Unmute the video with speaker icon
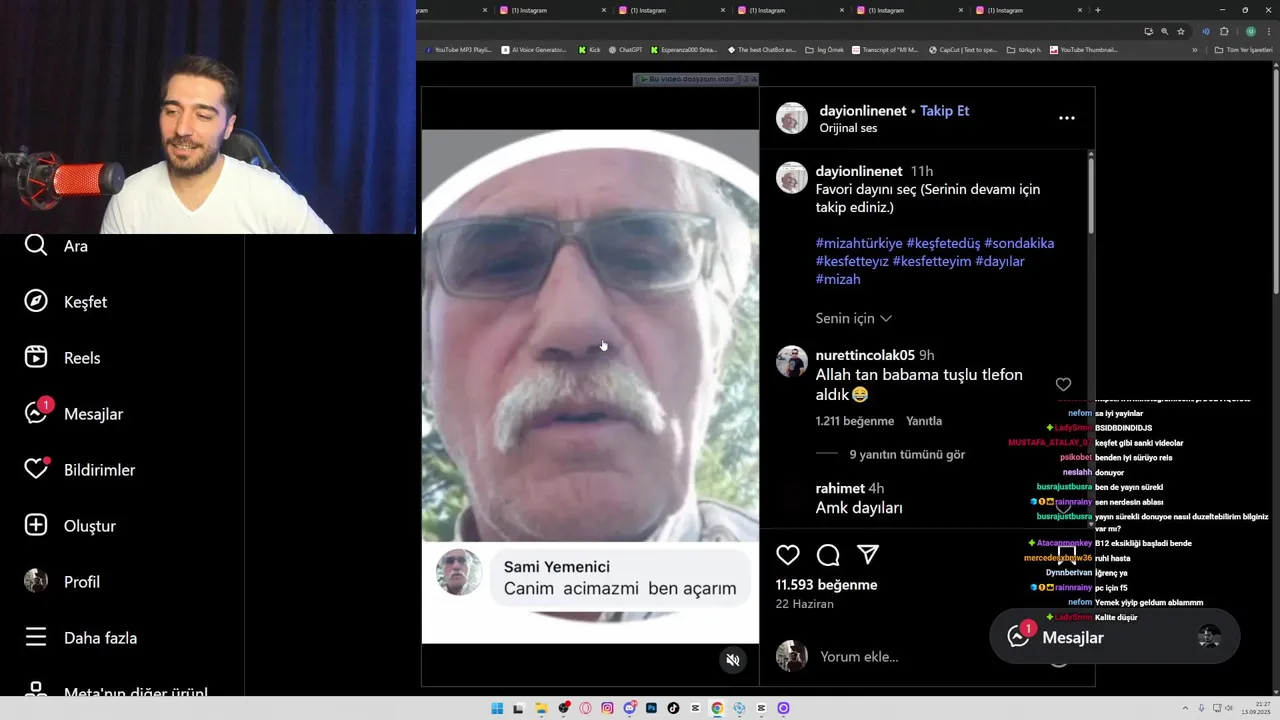The image size is (1280, 720). [x=733, y=660]
